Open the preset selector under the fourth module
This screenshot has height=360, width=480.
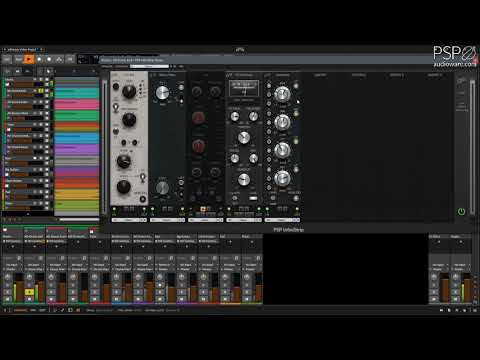pyautogui.click(x=244, y=220)
